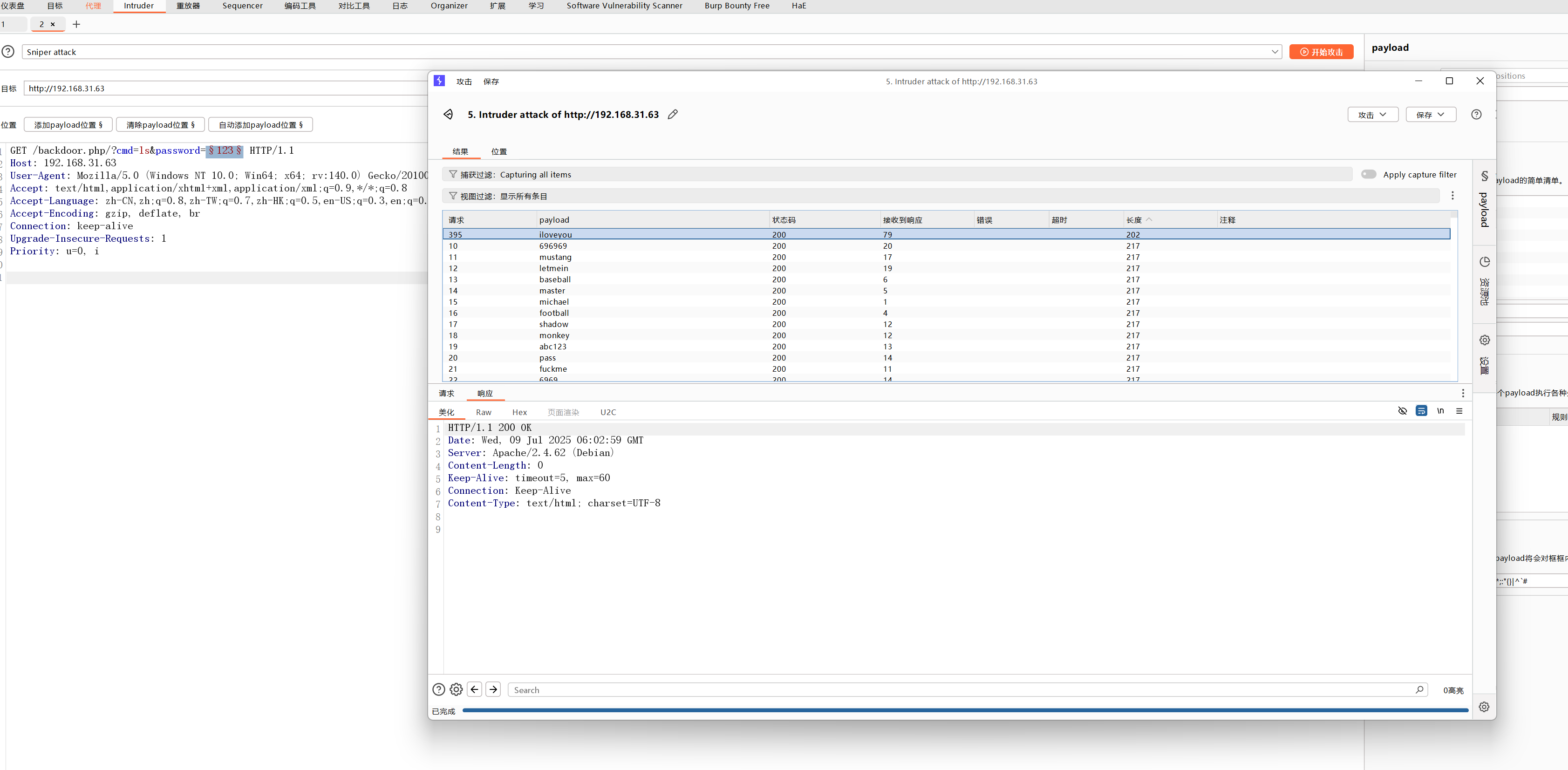Click the 自动添加payload位置 § button
Viewport: 1568px width, 770px height.
click(x=260, y=125)
